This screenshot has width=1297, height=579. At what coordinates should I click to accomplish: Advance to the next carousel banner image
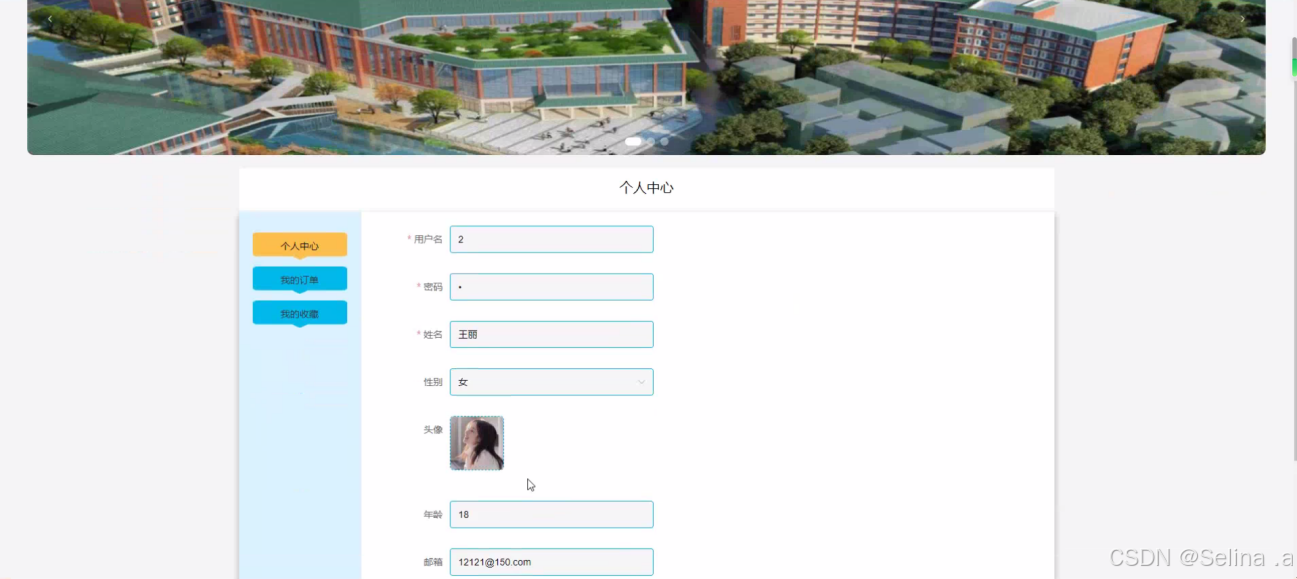1243,18
